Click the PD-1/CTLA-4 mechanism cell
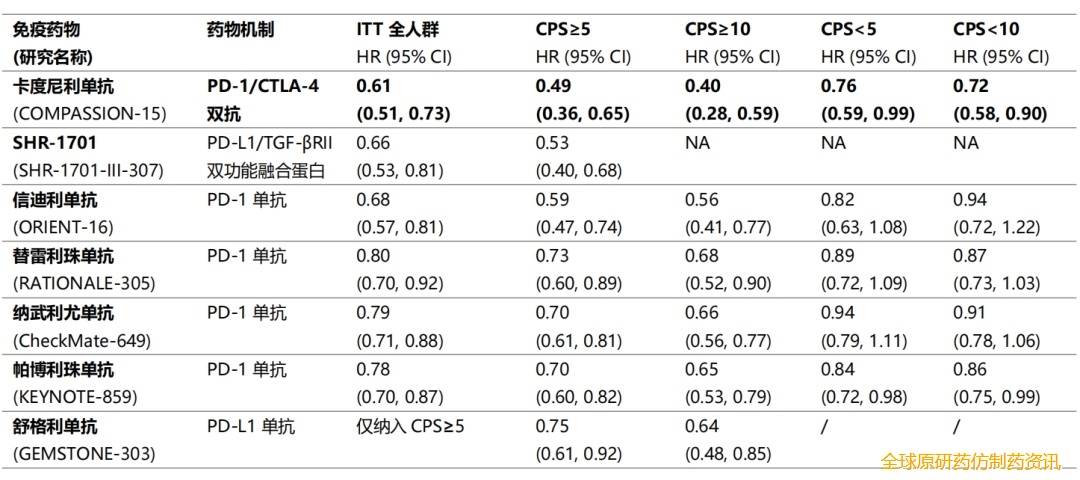 coord(262,86)
